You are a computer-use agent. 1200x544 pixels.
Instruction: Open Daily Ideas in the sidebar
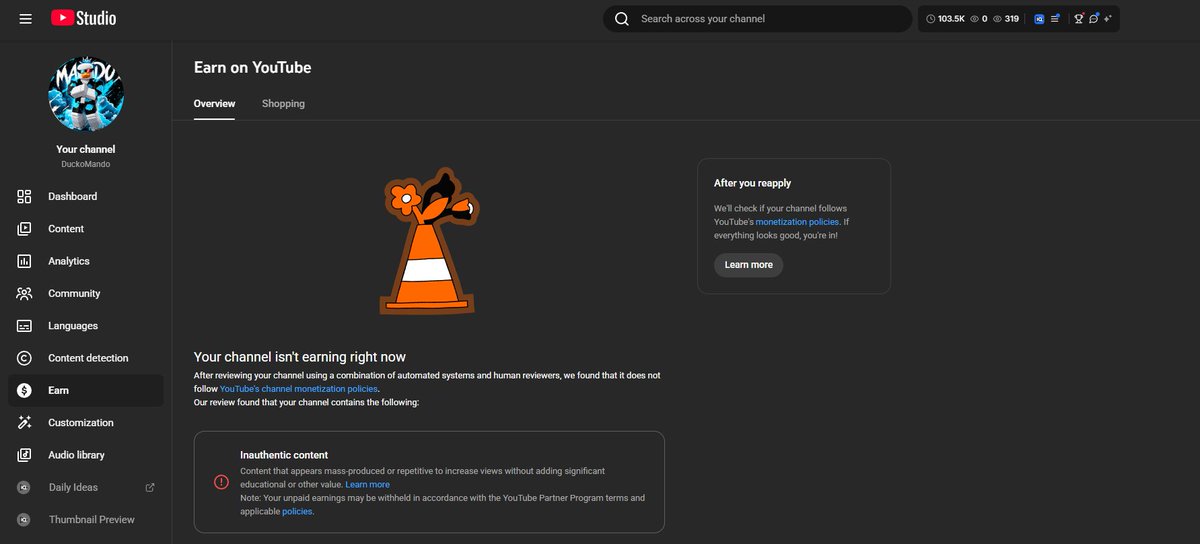click(x=86, y=487)
